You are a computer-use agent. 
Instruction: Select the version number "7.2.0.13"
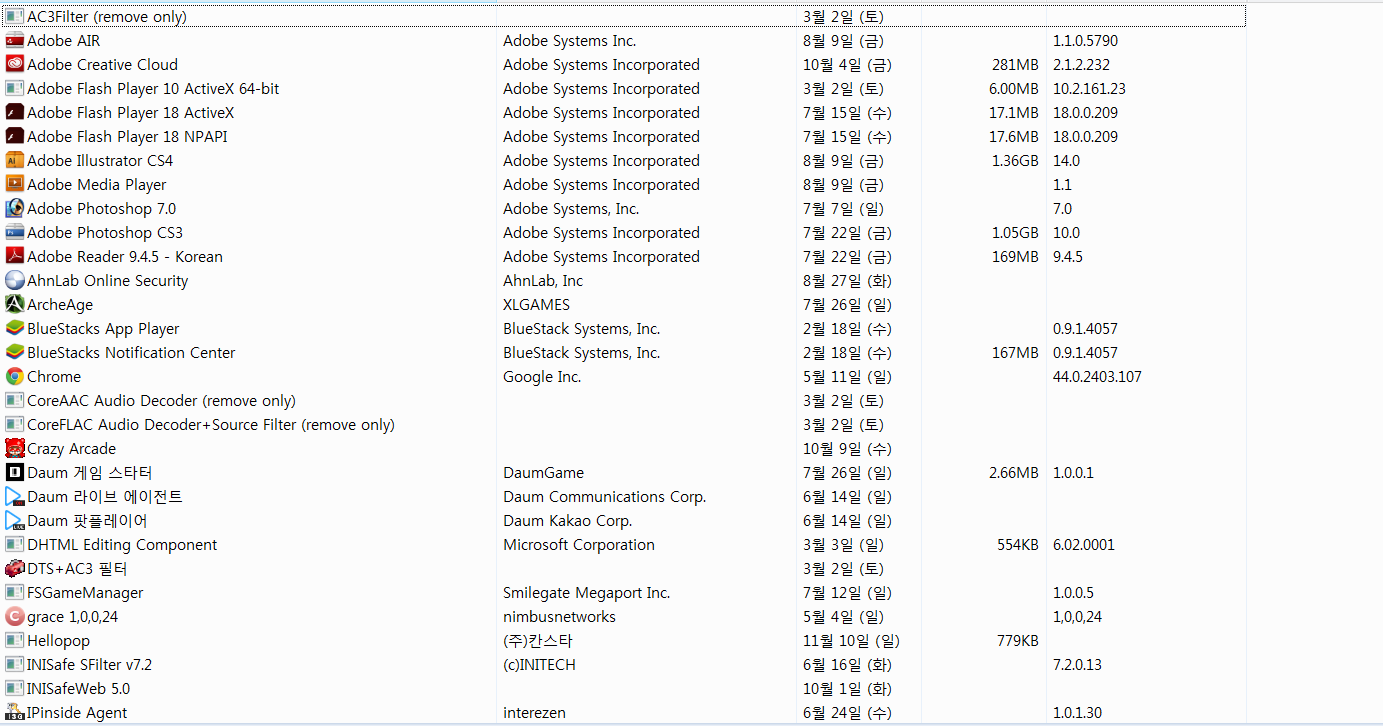(1078, 665)
